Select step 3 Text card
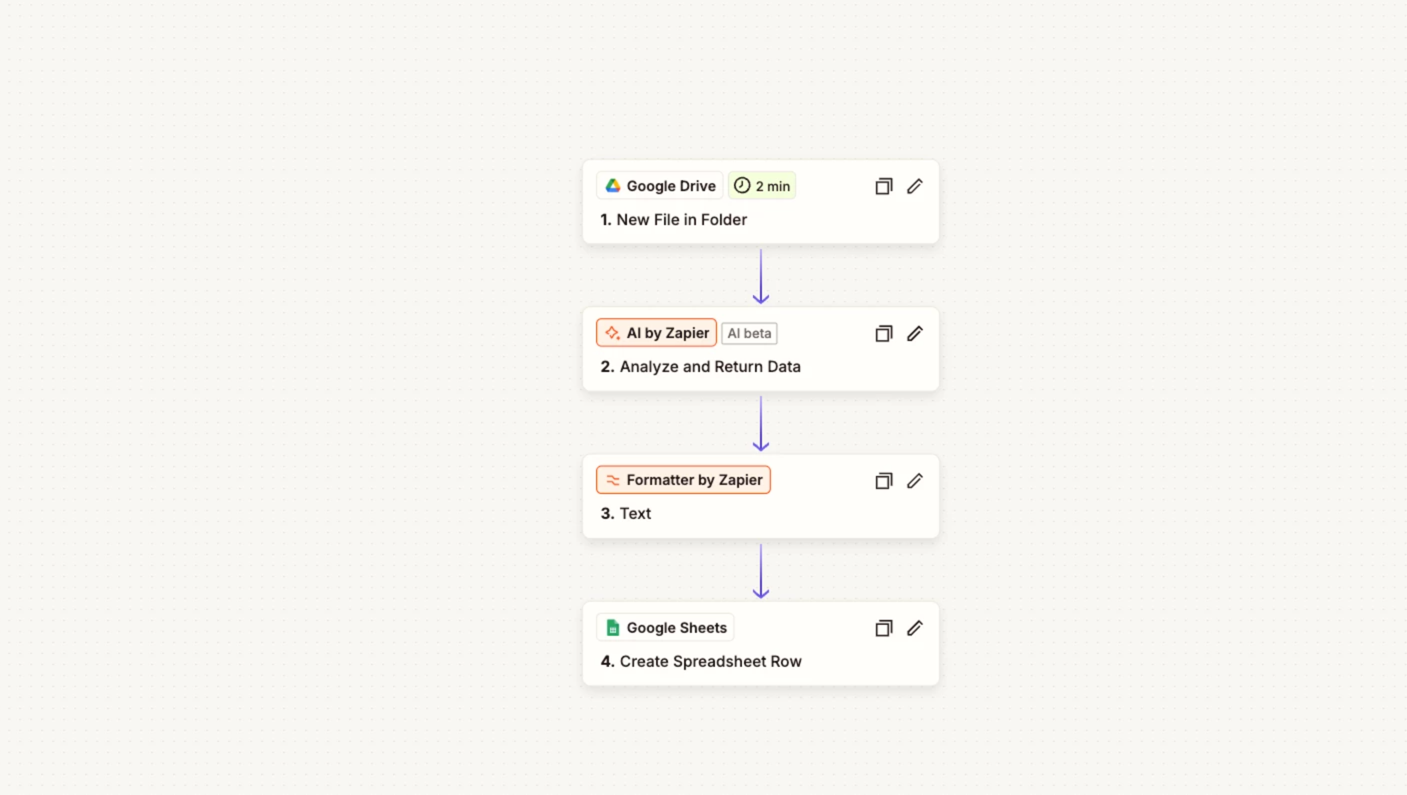 click(x=635, y=514)
